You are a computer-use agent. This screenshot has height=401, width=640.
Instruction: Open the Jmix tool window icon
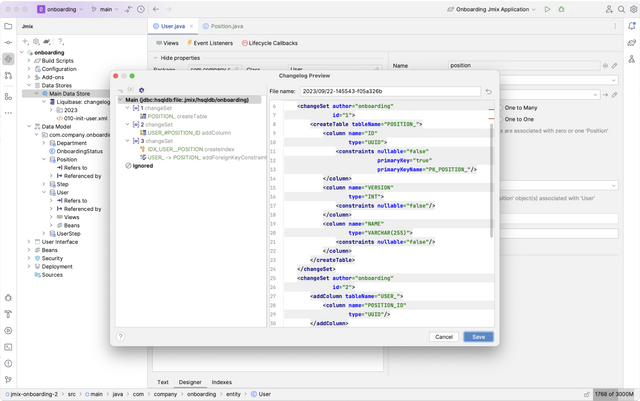(x=8, y=59)
